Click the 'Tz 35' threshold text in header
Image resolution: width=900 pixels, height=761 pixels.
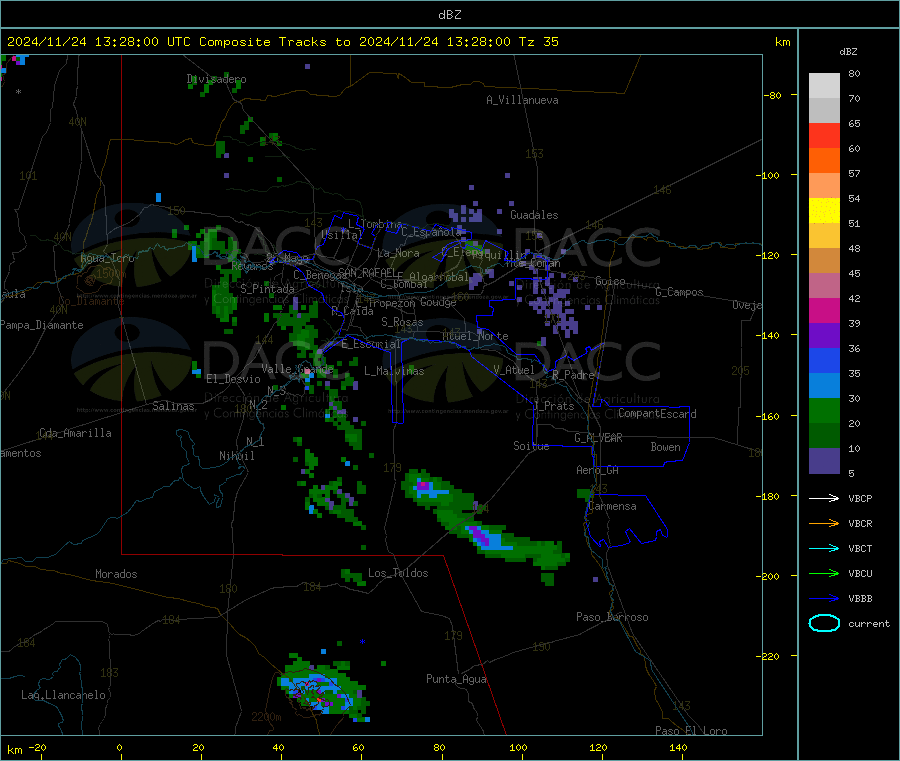point(538,42)
